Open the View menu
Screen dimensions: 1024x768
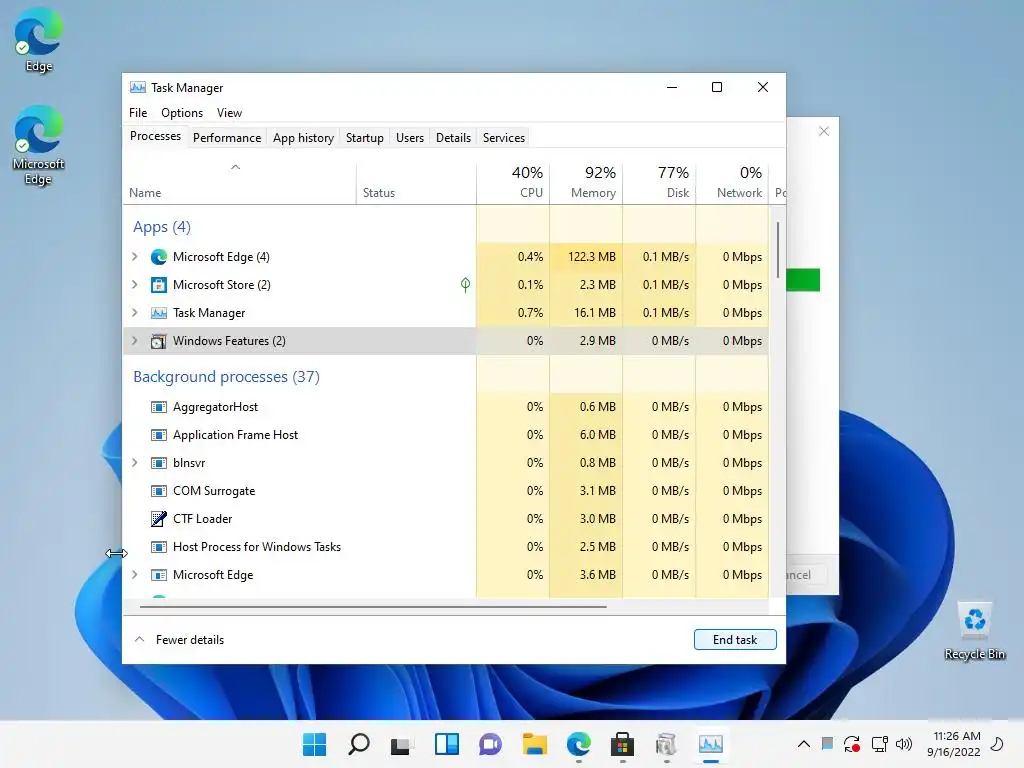(x=229, y=113)
